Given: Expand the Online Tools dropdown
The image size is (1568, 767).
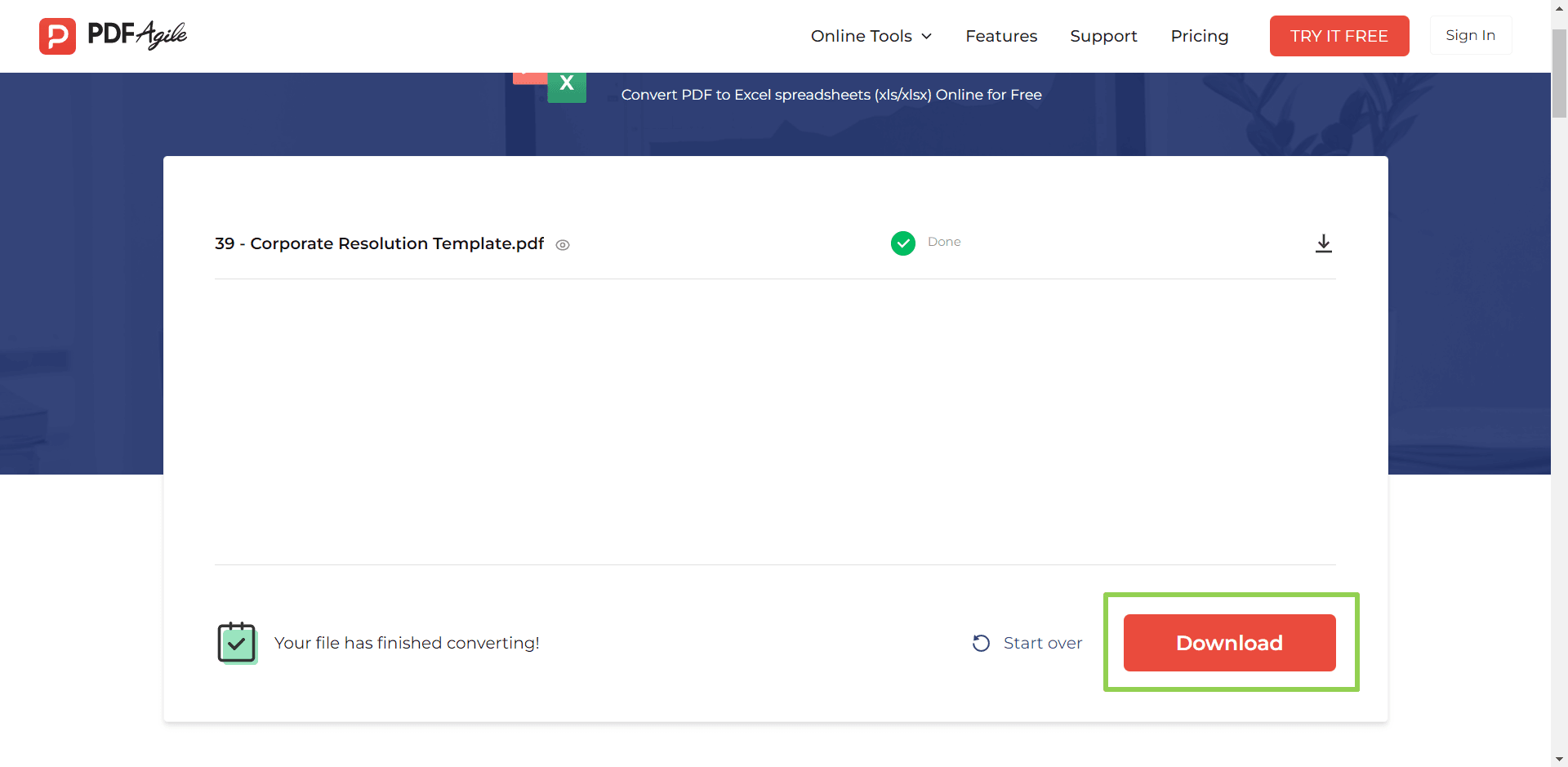Looking at the screenshot, I should (x=871, y=36).
